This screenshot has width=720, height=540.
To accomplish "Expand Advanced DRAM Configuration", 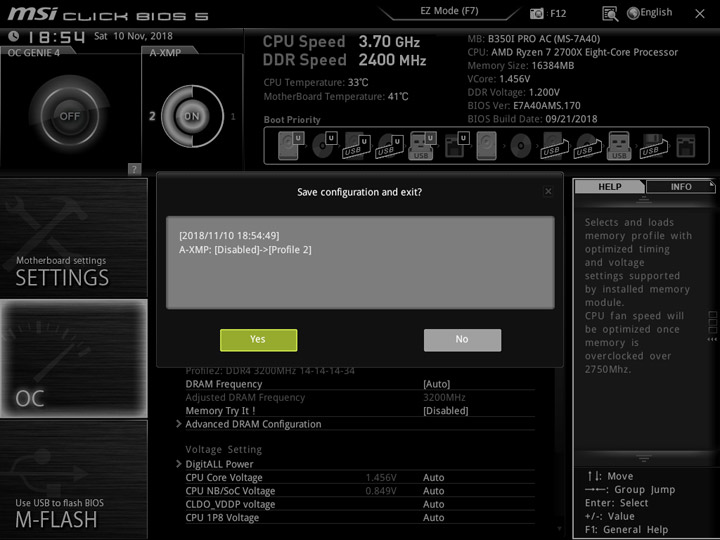I will click(x=253, y=424).
